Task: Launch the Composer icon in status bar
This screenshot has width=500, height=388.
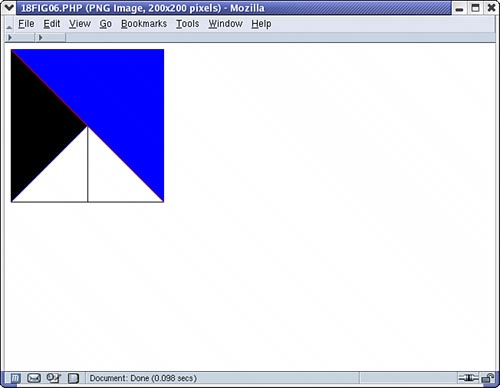Action: tap(54, 378)
